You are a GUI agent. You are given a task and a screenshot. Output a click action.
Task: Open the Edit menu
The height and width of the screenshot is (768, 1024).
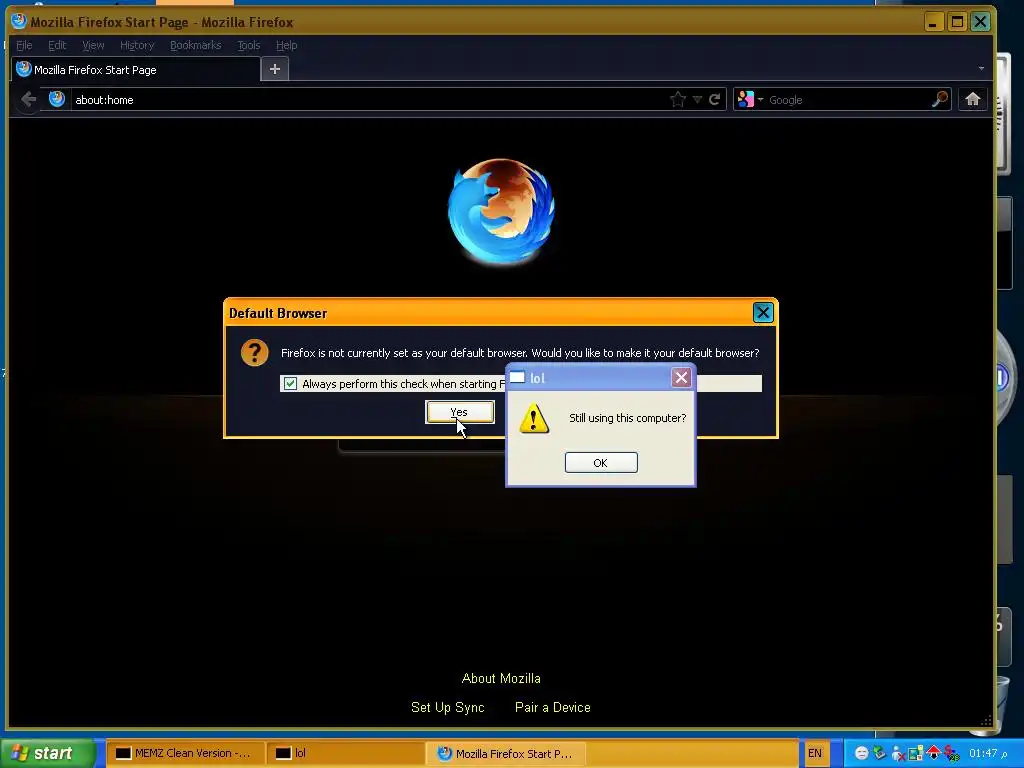tap(57, 45)
